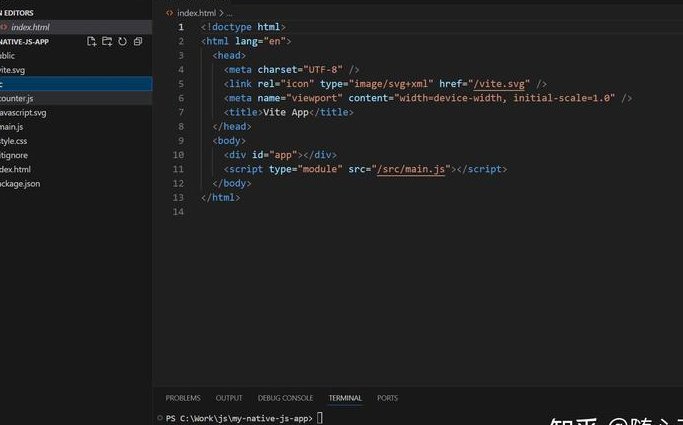Click the "viewport" meta name value
This screenshot has height=425, width=683.
tap(314, 98)
